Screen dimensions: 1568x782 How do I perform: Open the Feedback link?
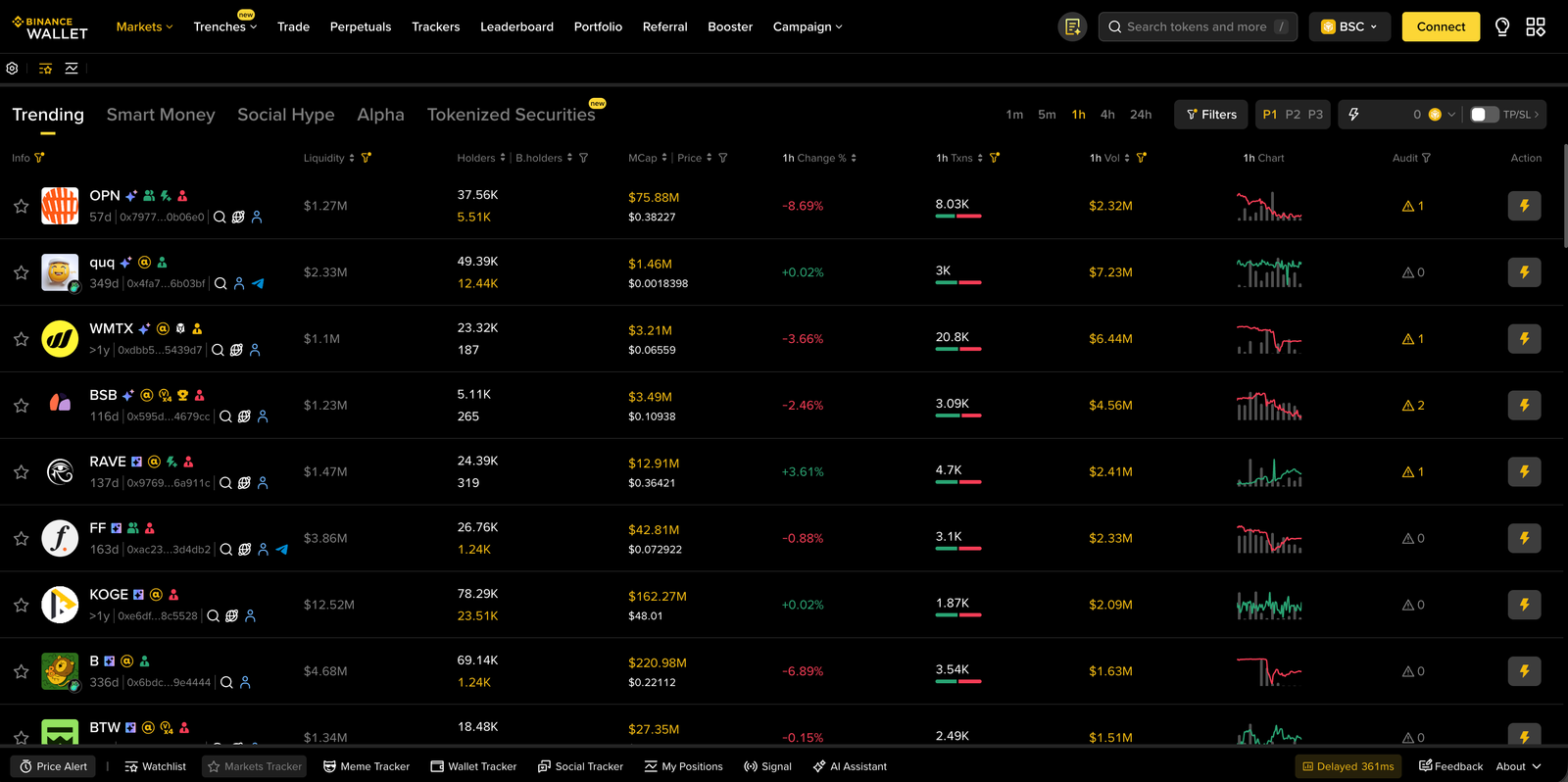tap(1451, 766)
